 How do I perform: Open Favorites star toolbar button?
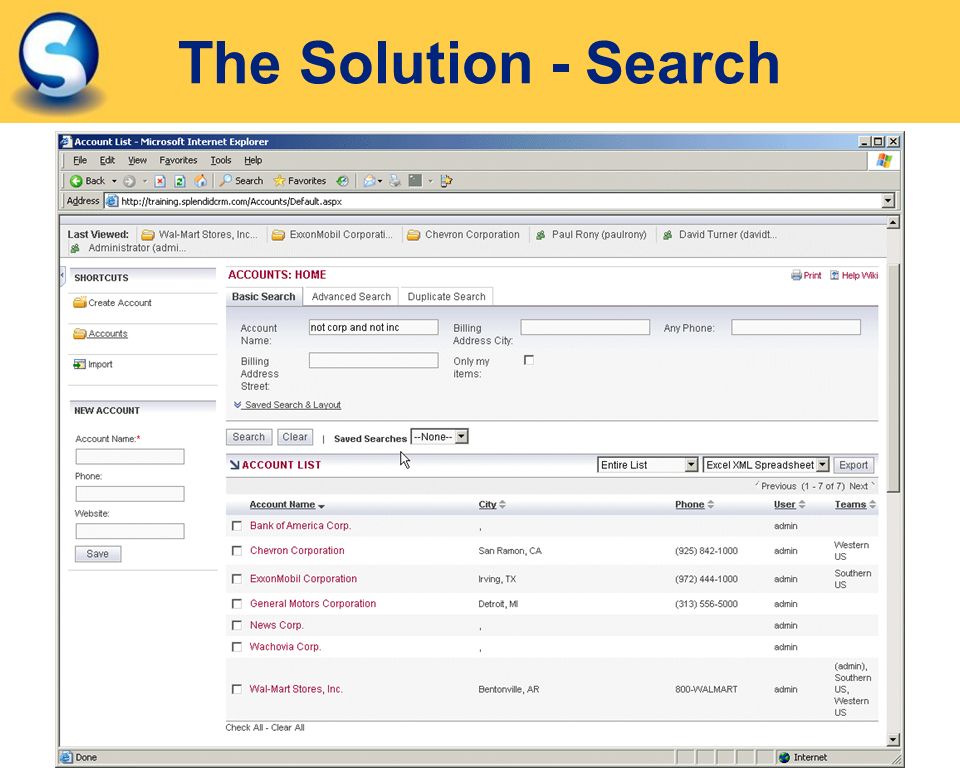(x=300, y=181)
